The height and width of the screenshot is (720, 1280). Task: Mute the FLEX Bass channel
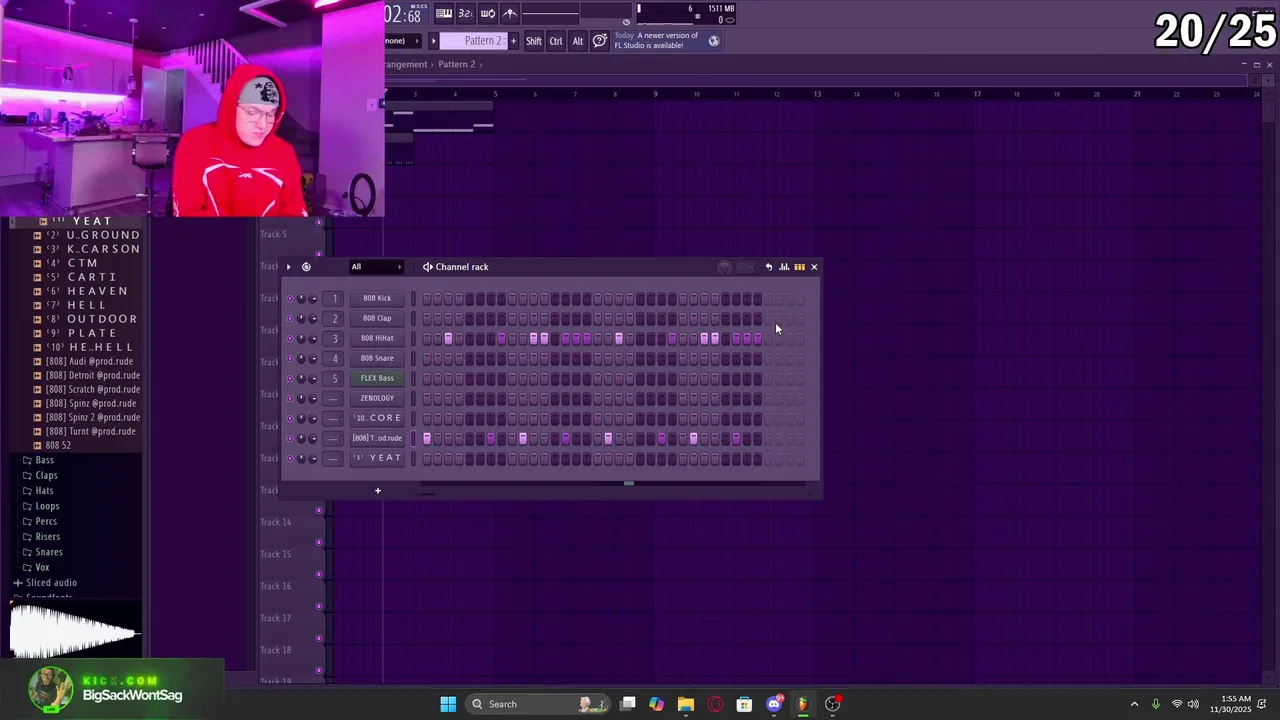point(290,378)
